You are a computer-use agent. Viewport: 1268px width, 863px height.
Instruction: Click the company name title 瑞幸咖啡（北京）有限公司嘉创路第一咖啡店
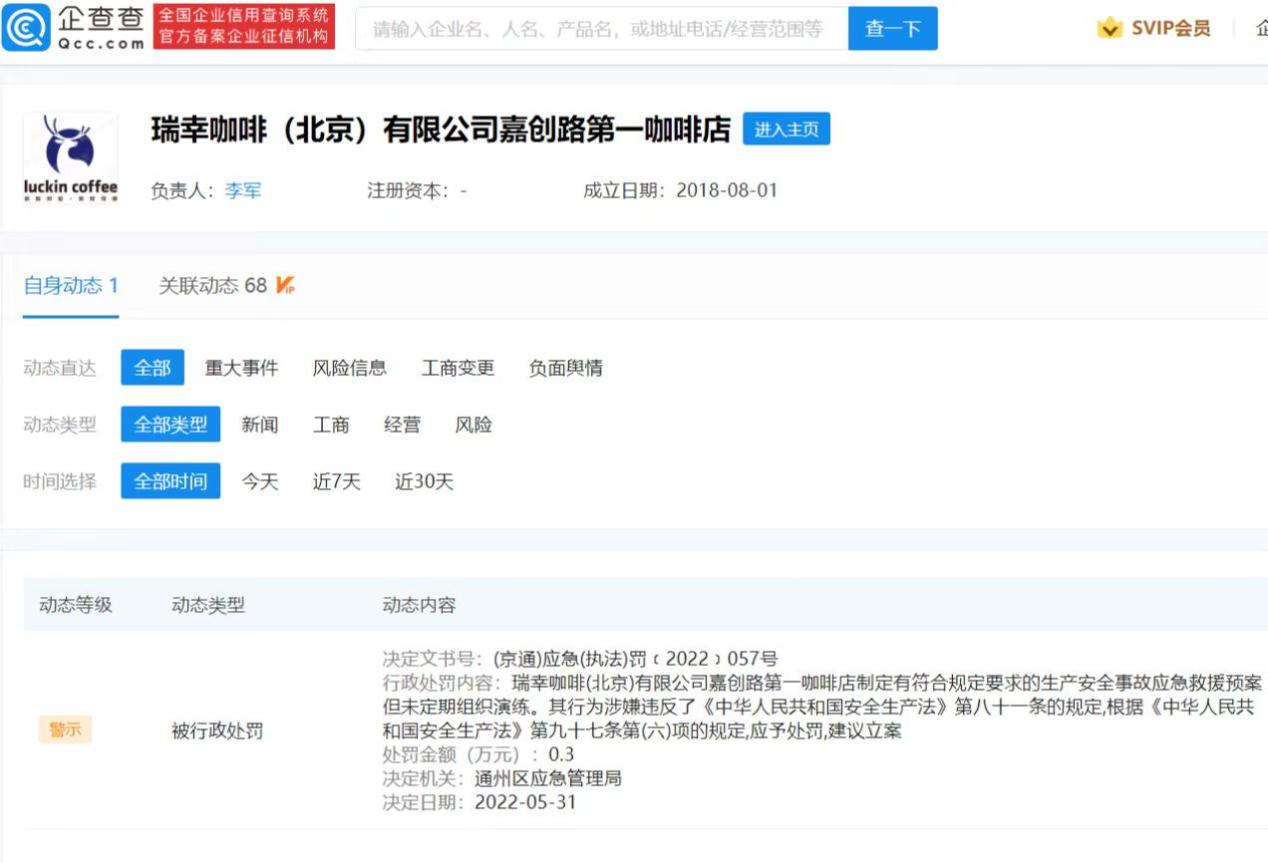[x=441, y=129]
